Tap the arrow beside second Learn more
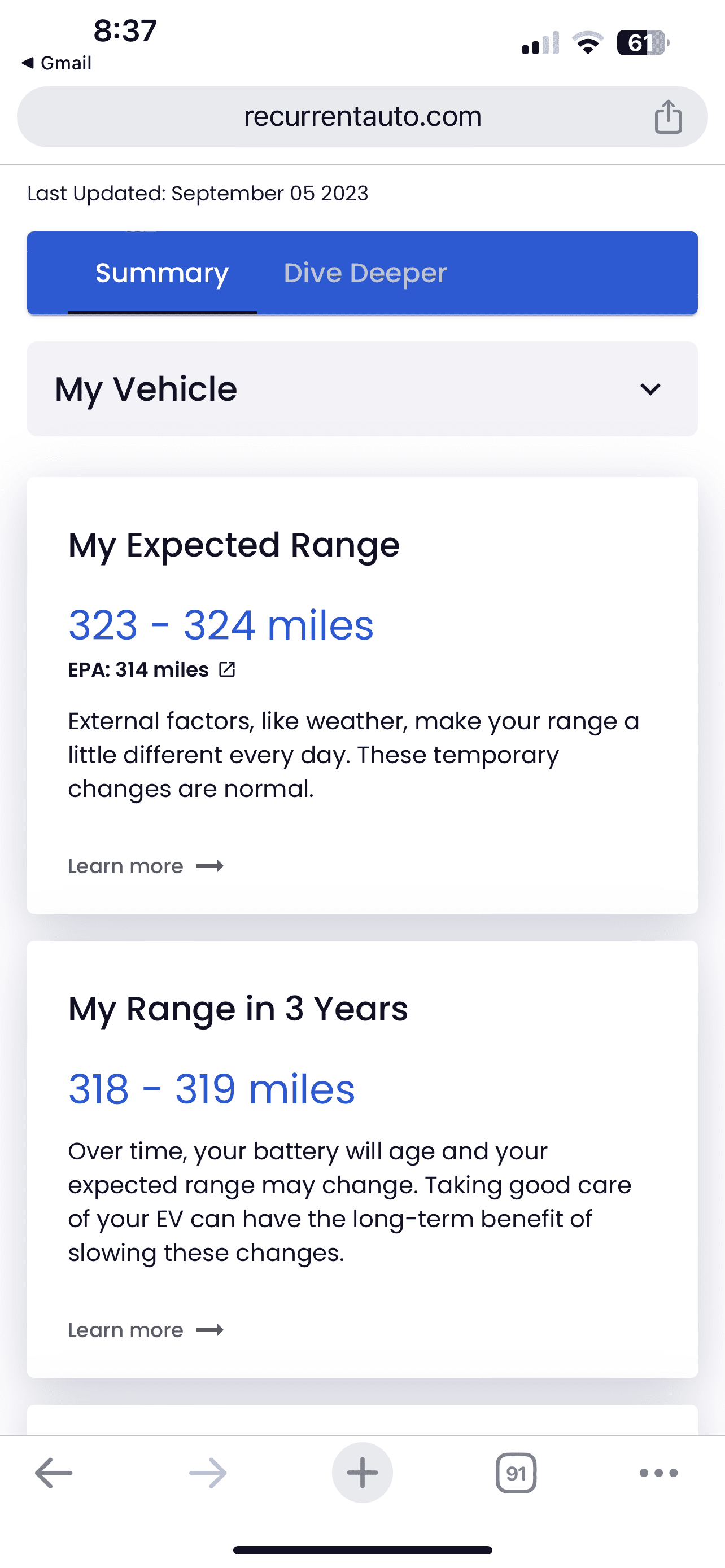 pyautogui.click(x=210, y=1330)
